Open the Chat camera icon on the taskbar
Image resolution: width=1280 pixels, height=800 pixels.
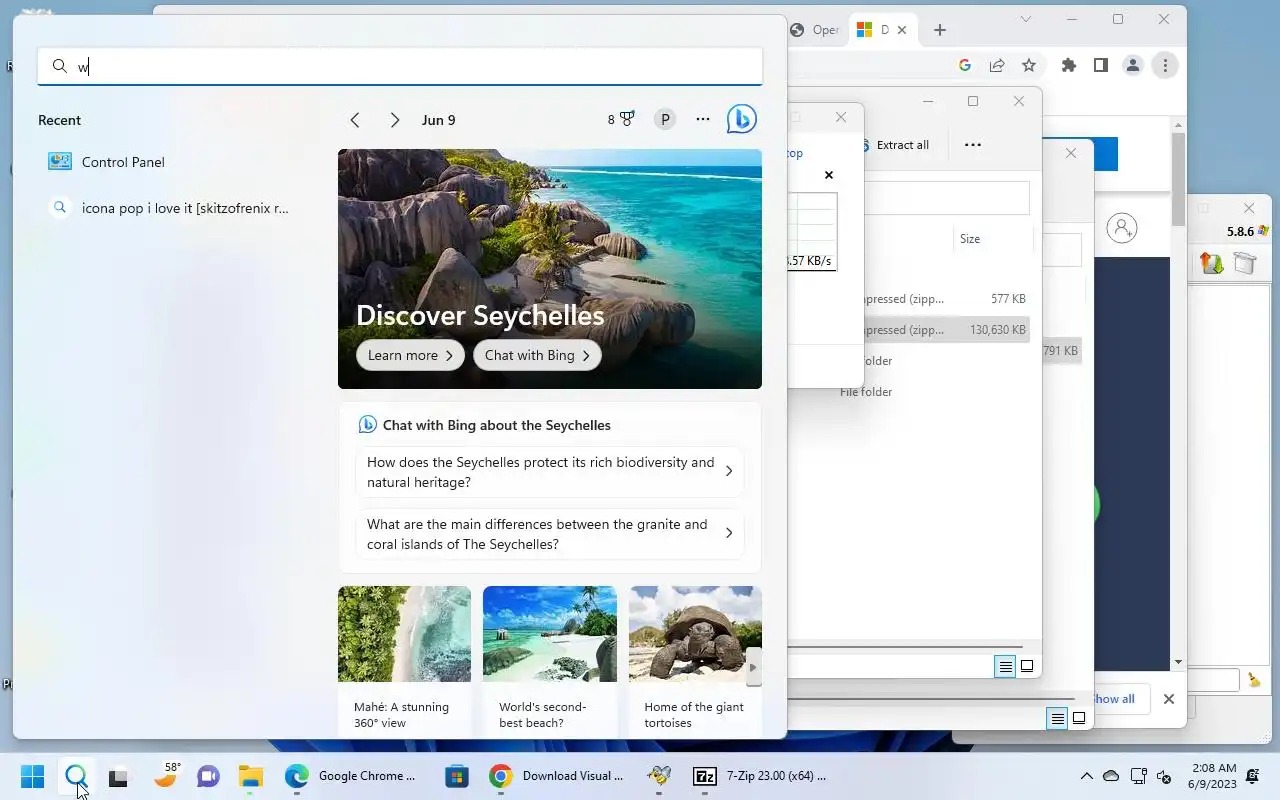coord(208,776)
